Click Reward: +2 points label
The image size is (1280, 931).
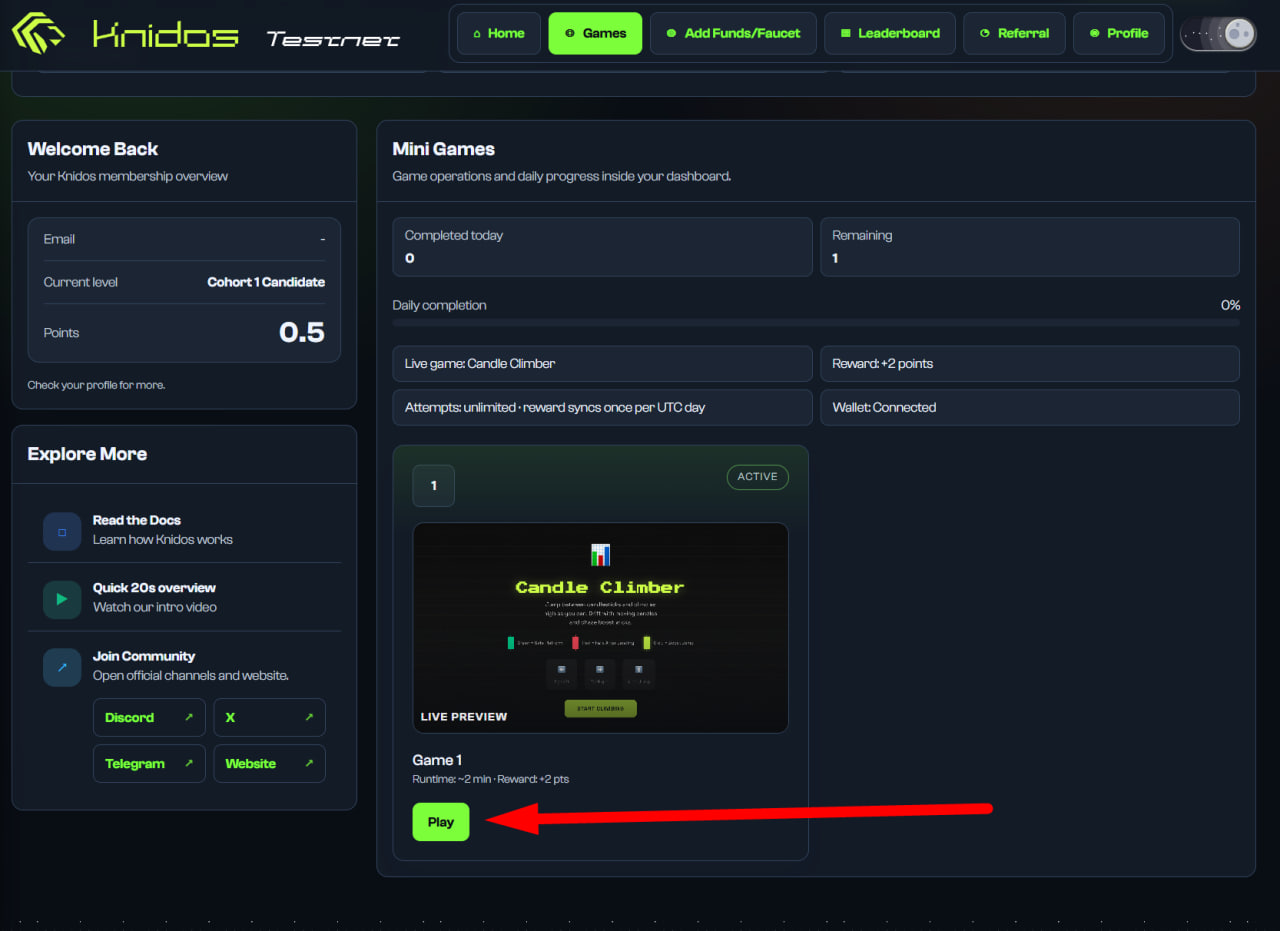[x=1030, y=363]
